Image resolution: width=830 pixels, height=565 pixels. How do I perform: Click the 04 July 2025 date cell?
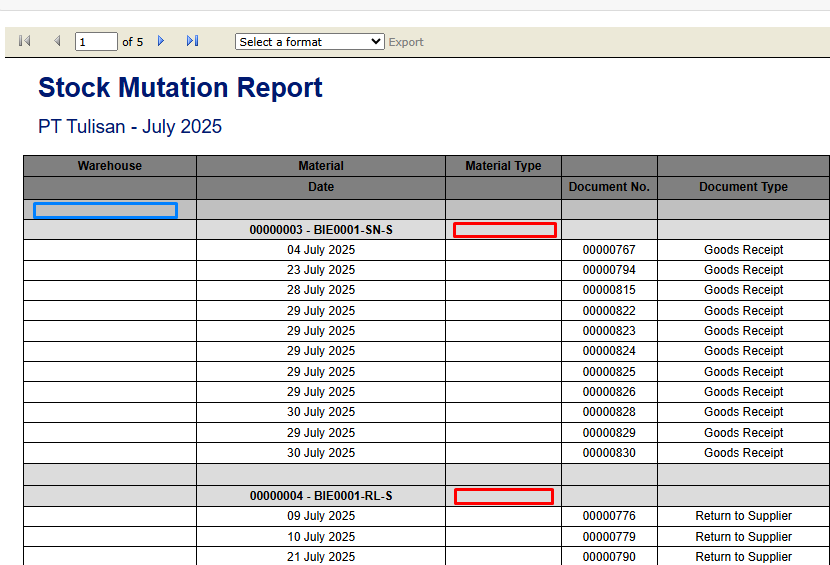coord(321,250)
